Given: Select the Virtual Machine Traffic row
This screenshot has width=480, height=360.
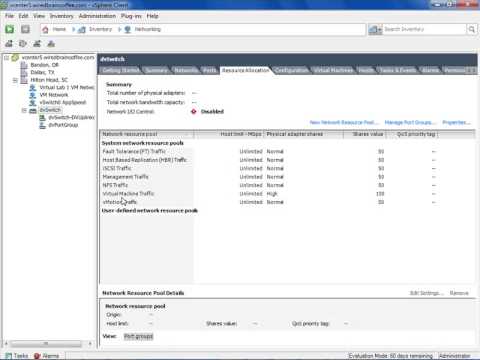Looking at the screenshot, I should pos(287,194).
